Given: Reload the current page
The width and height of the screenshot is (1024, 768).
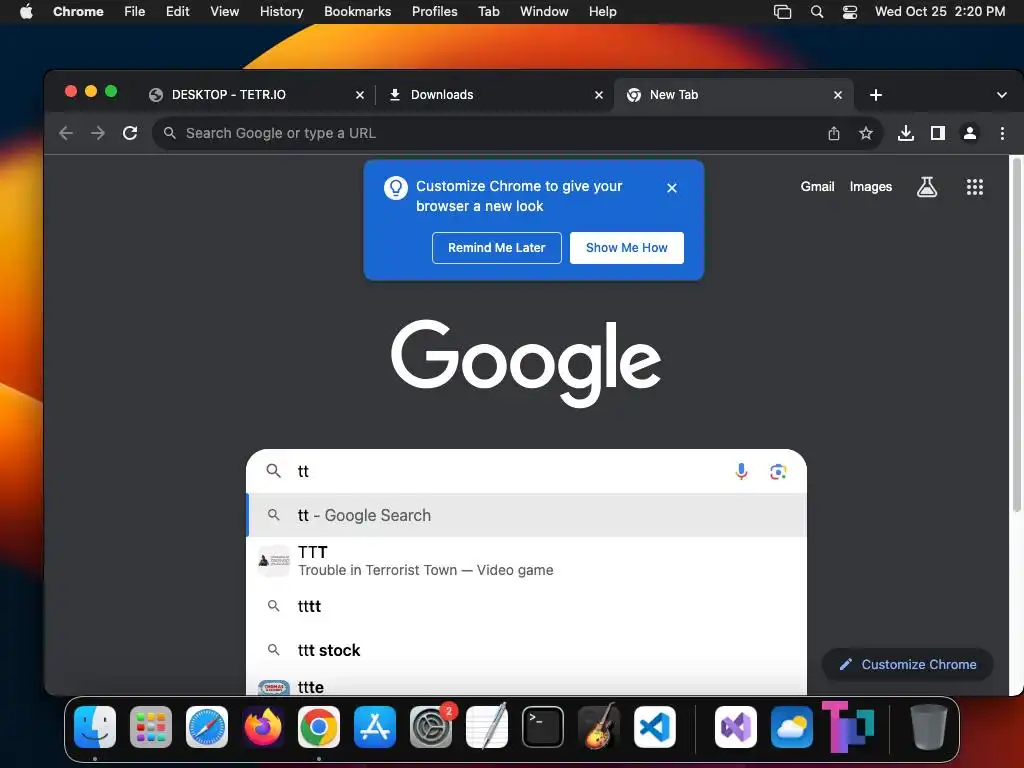Looking at the screenshot, I should click(x=130, y=133).
